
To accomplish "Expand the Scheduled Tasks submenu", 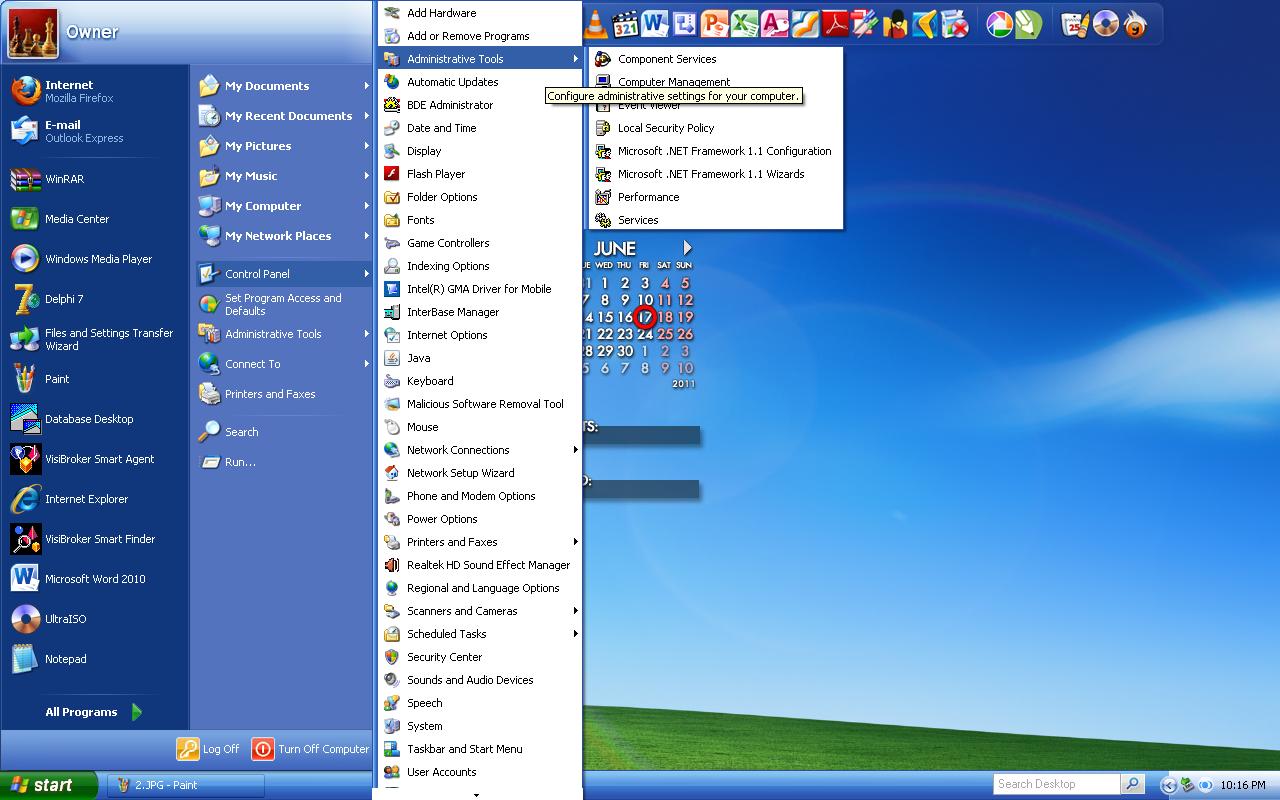I will click(x=481, y=634).
